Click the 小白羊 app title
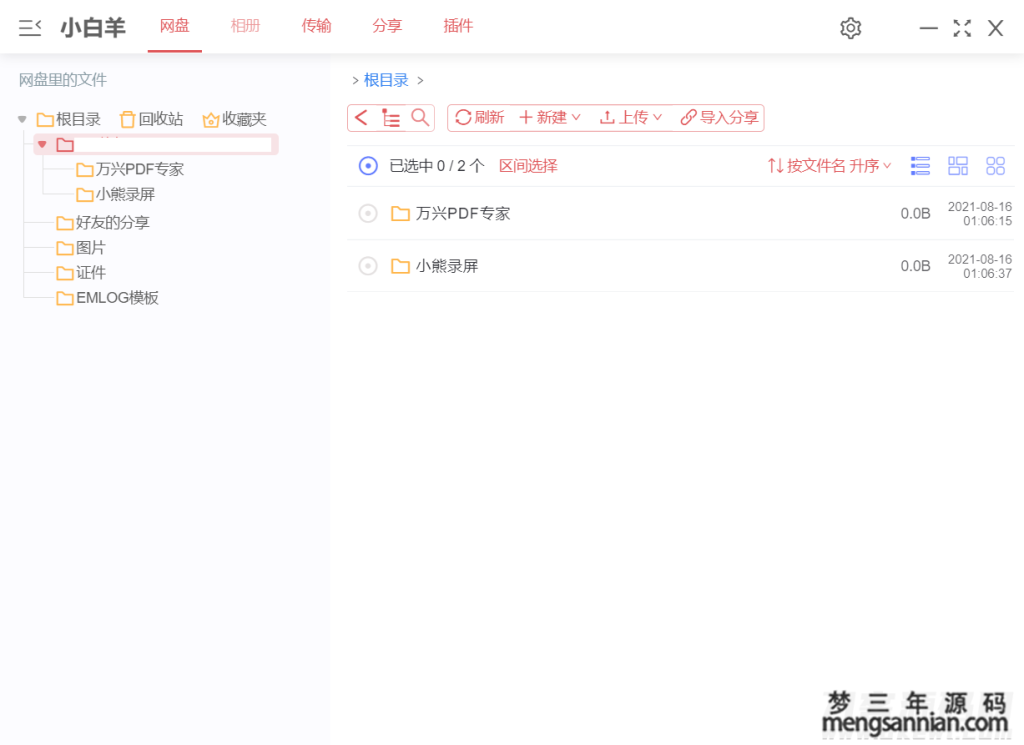 (93, 27)
